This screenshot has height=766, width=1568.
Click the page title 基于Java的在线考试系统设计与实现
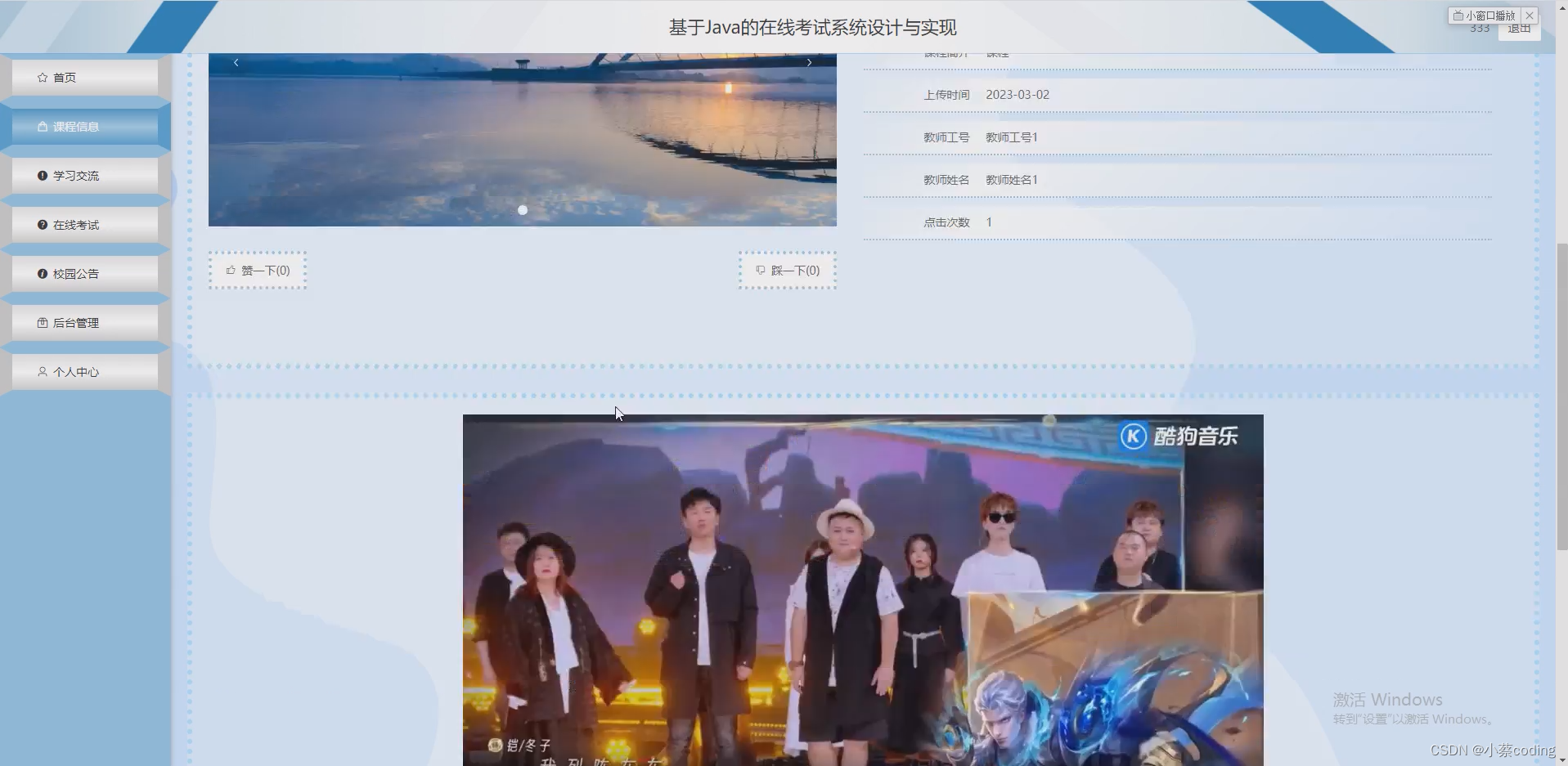point(813,28)
